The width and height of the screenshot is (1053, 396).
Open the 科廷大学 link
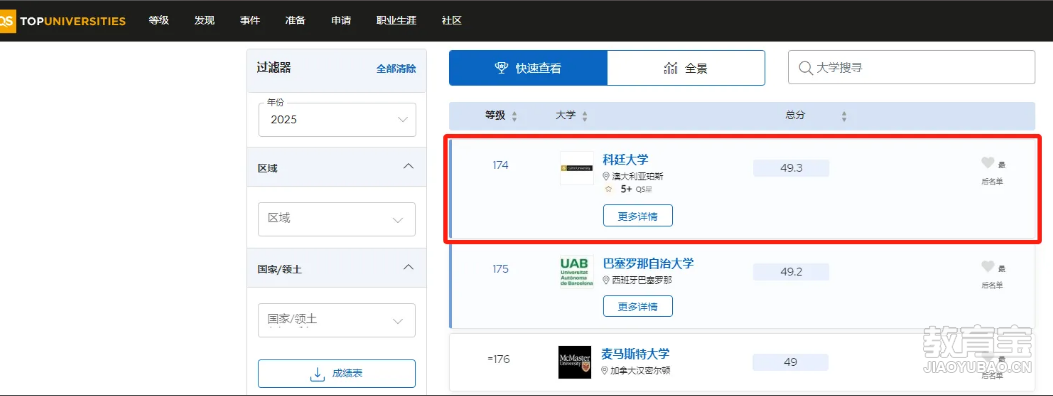(x=625, y=160)
